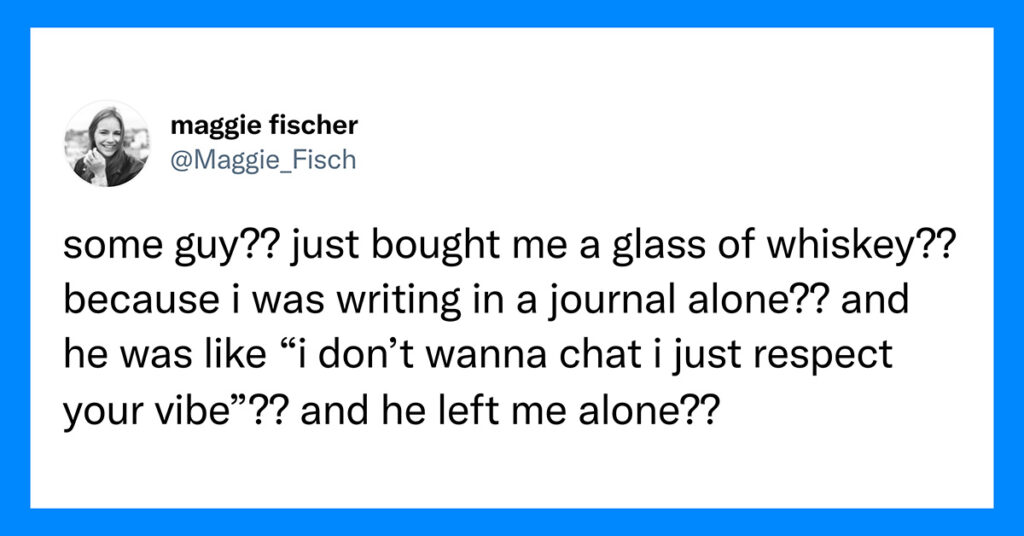Viewport: 1024px width, 536px height.
Task: Click the words he left me alone
Action: tap(537, 410)
